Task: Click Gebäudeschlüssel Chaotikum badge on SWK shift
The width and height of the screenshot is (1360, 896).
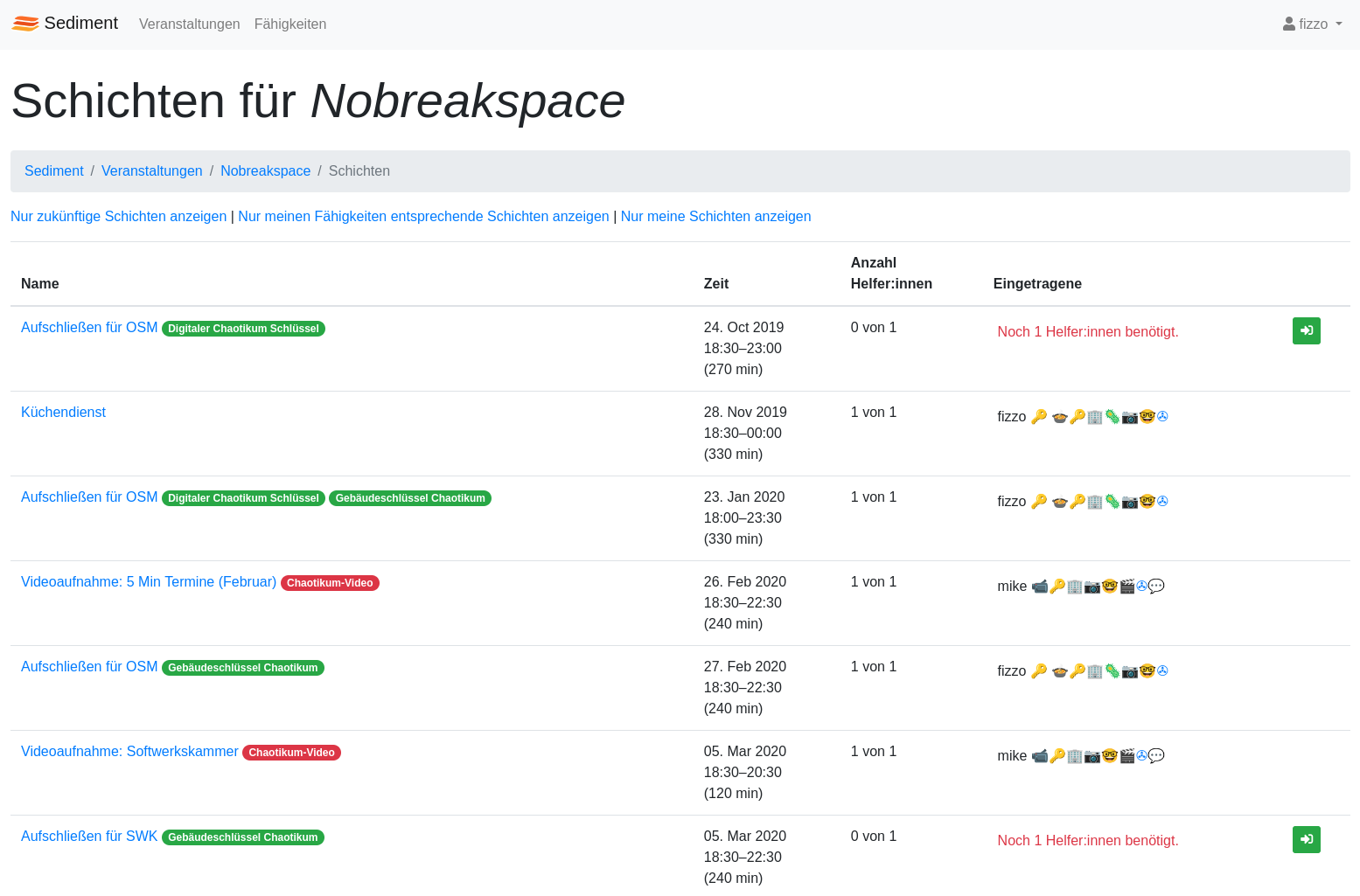Action: point(243,837)
